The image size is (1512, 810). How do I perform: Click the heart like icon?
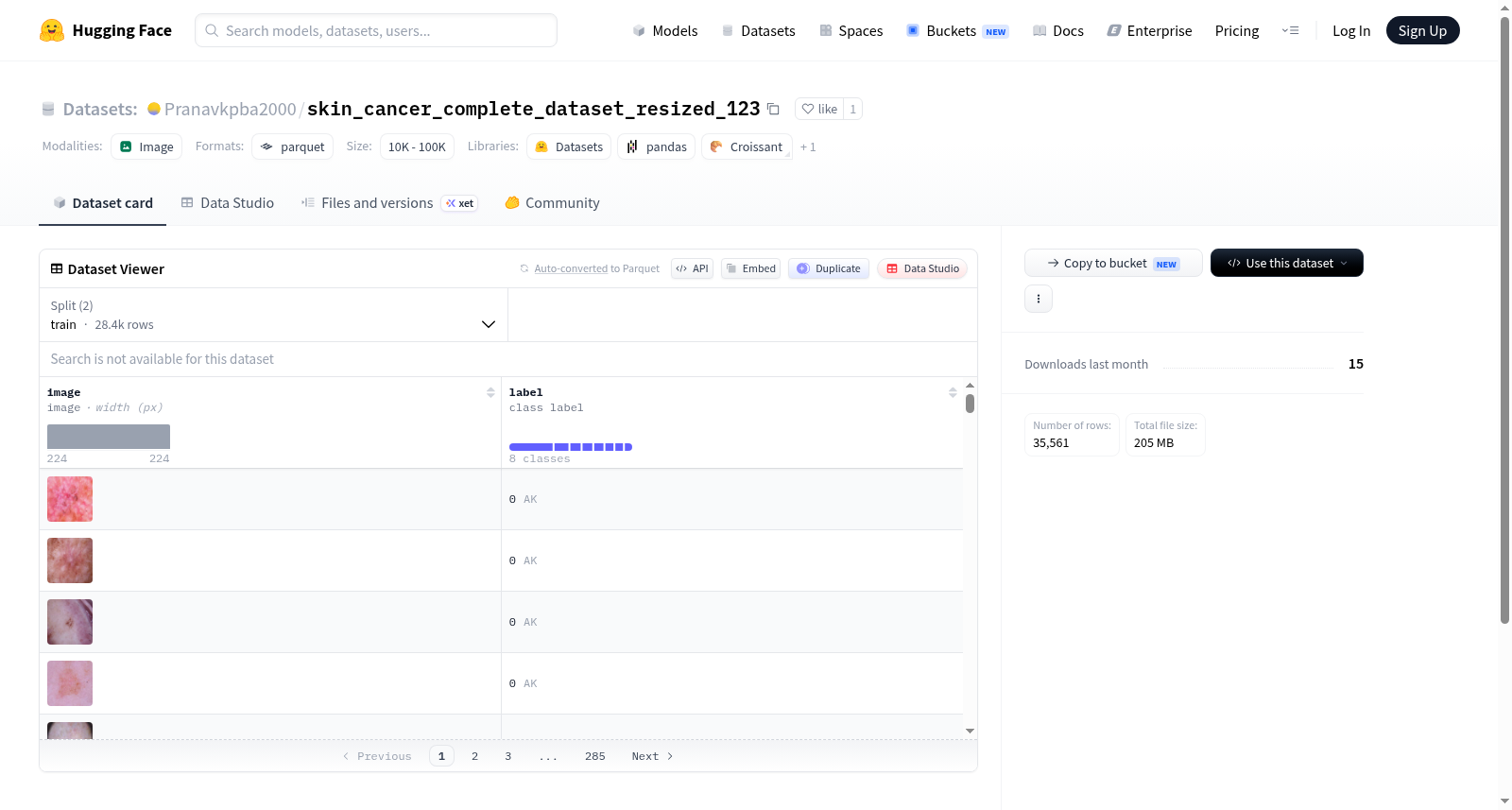click(808, 109)
